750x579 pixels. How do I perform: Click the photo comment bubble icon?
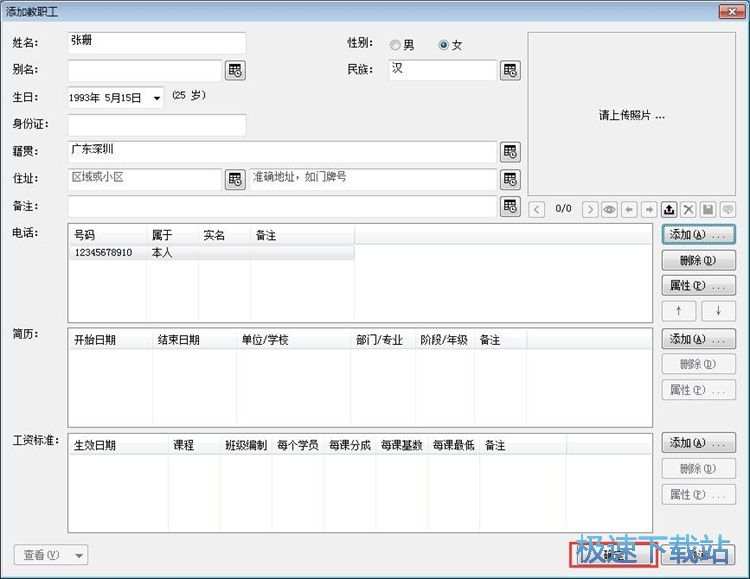pos(728,210)
